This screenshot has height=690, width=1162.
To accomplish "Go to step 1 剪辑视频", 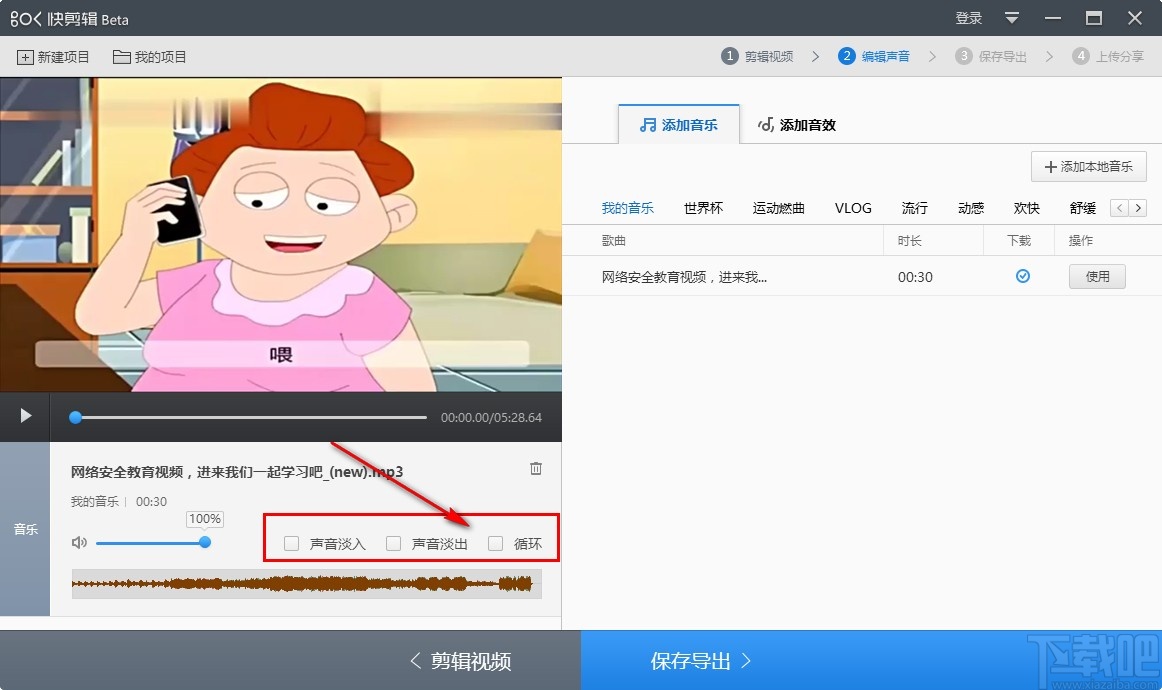I will (757, 56).
